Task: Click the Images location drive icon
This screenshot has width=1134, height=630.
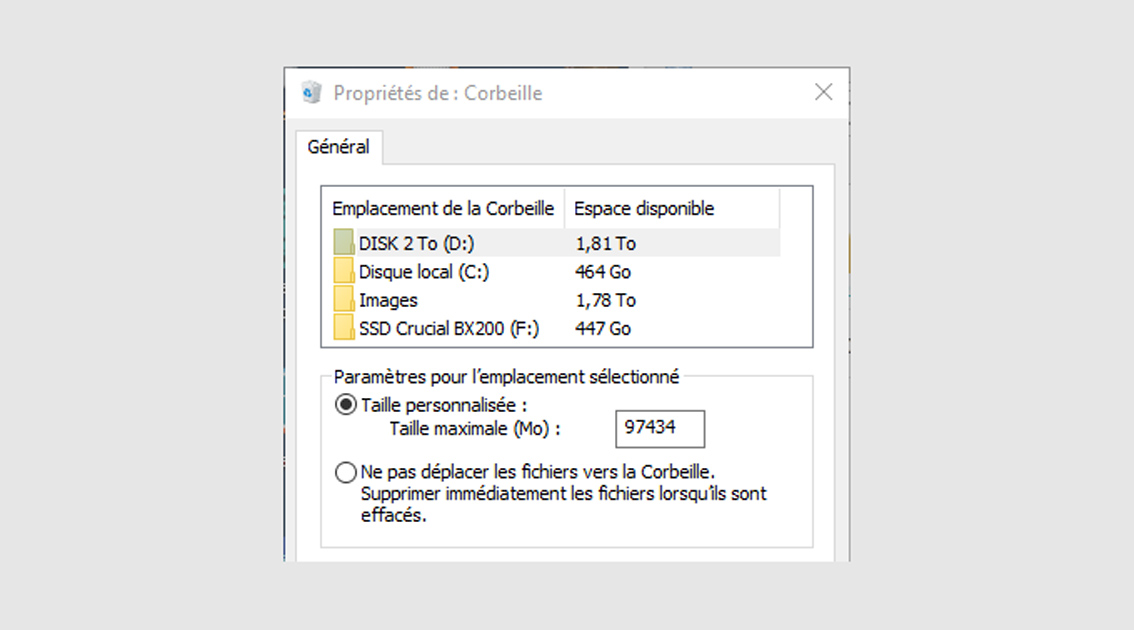Action: (x=344, y=299)
